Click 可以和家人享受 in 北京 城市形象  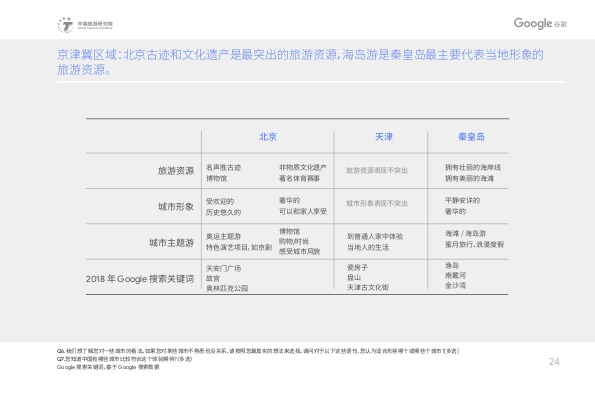click(x=303, y=211)
